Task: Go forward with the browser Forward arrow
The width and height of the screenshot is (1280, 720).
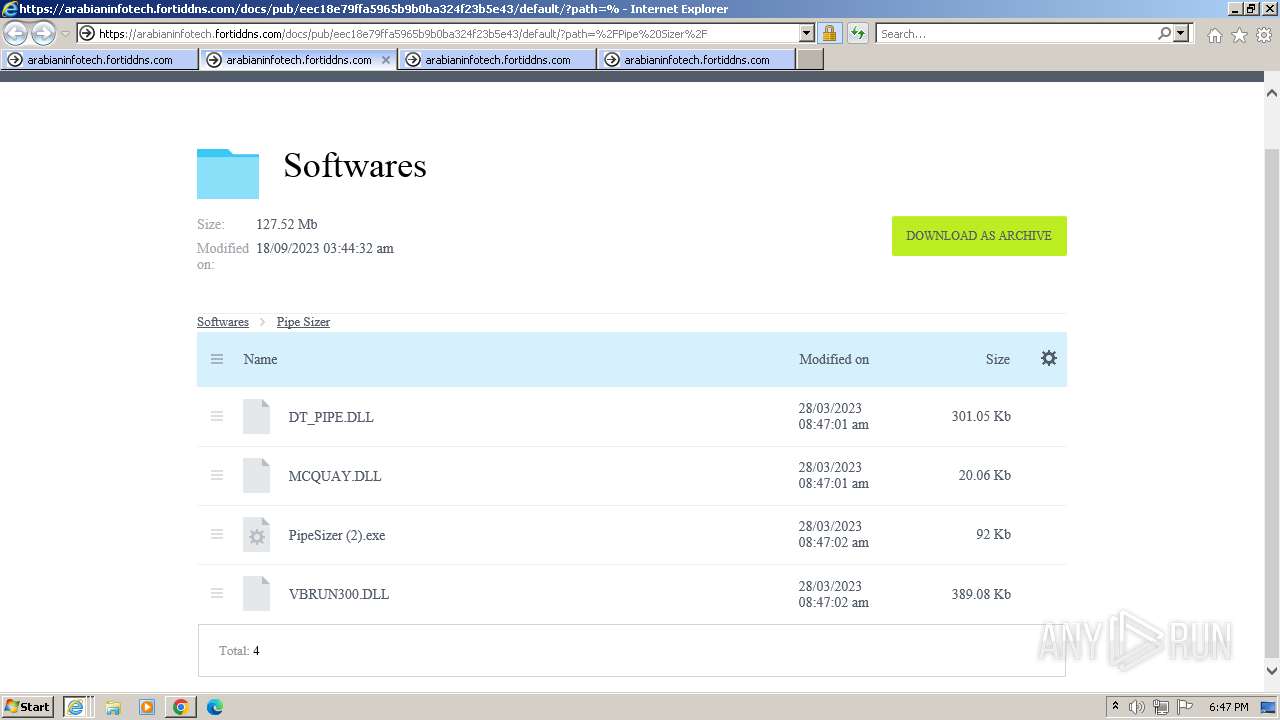Action: point(43,33)
